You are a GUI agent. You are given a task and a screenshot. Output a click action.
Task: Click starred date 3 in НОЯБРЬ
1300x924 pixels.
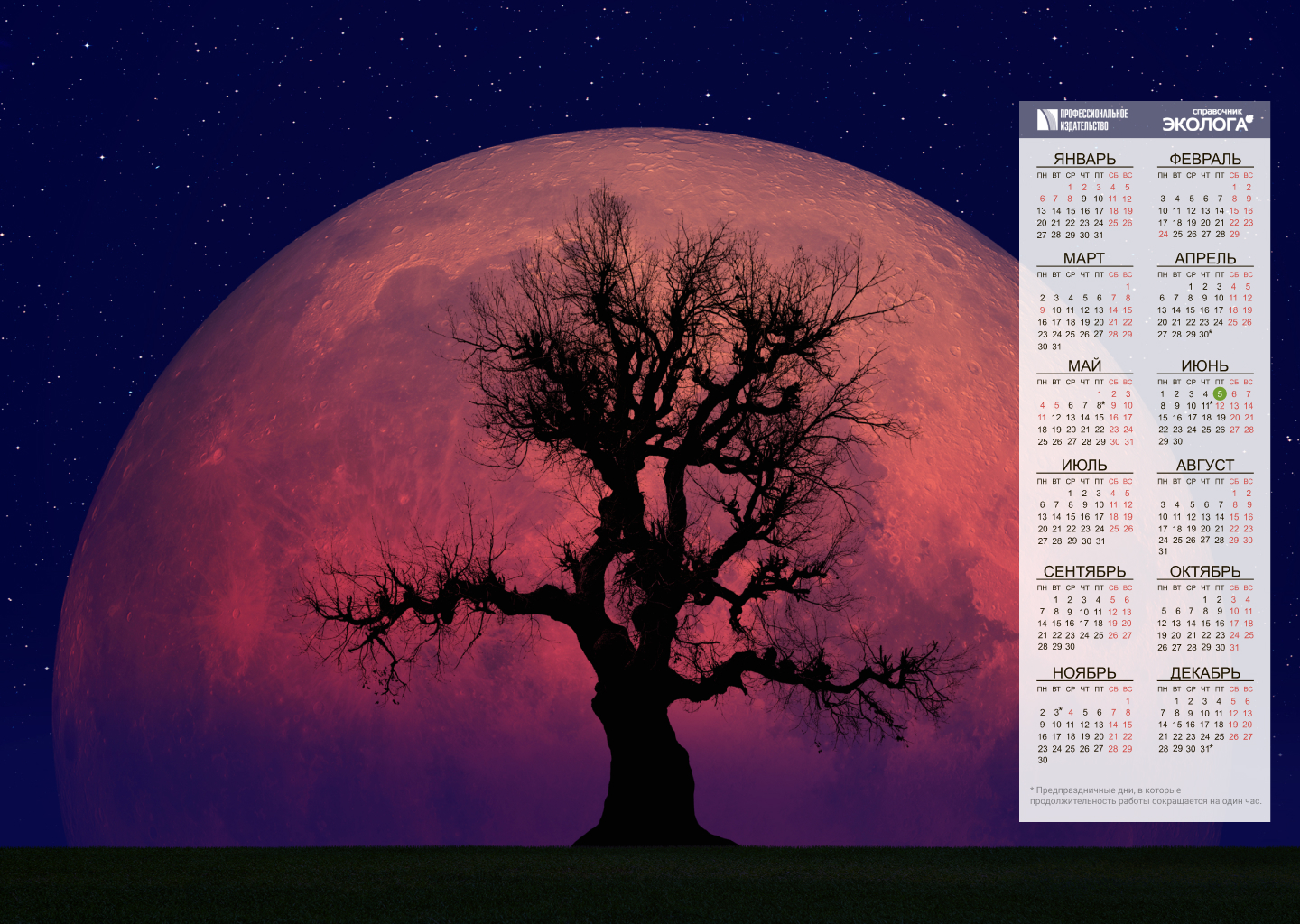(x=1058, y=712)
